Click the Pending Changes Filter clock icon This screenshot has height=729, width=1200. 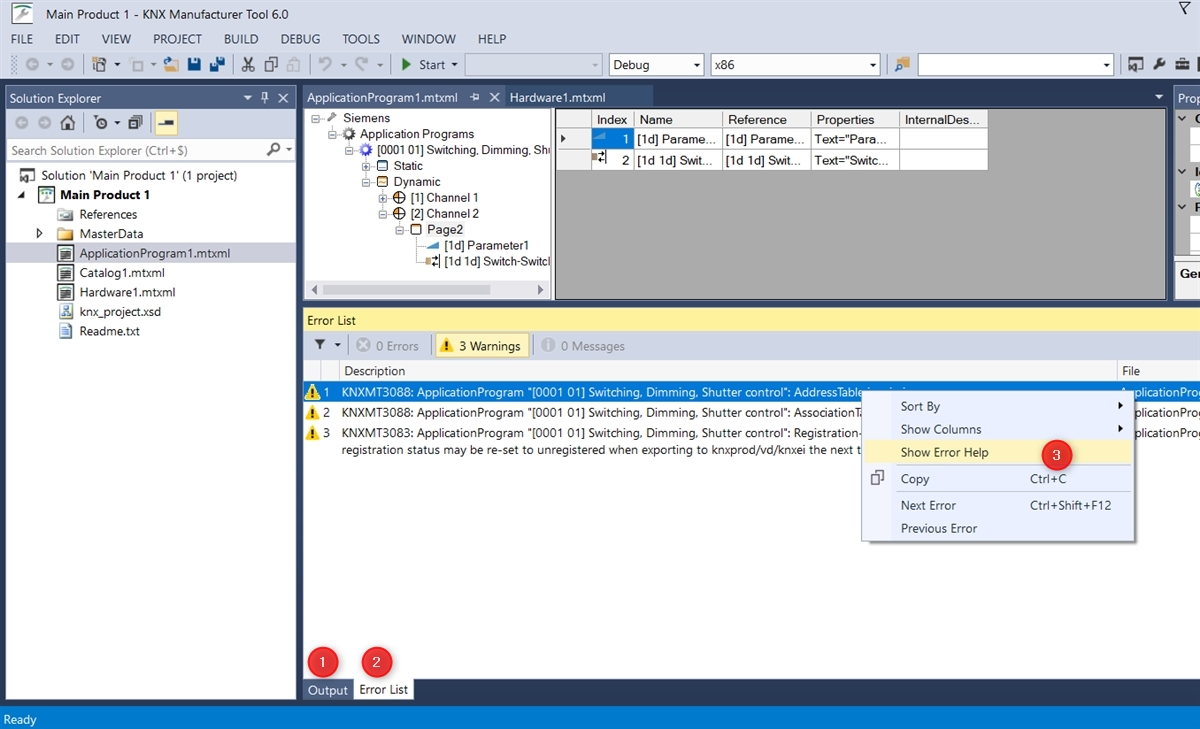[100, 123]
